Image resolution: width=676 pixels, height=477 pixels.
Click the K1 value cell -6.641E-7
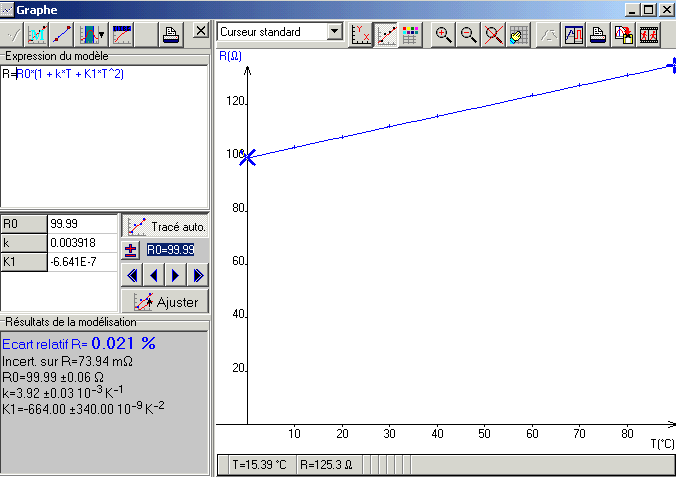(x=82, y=262)
